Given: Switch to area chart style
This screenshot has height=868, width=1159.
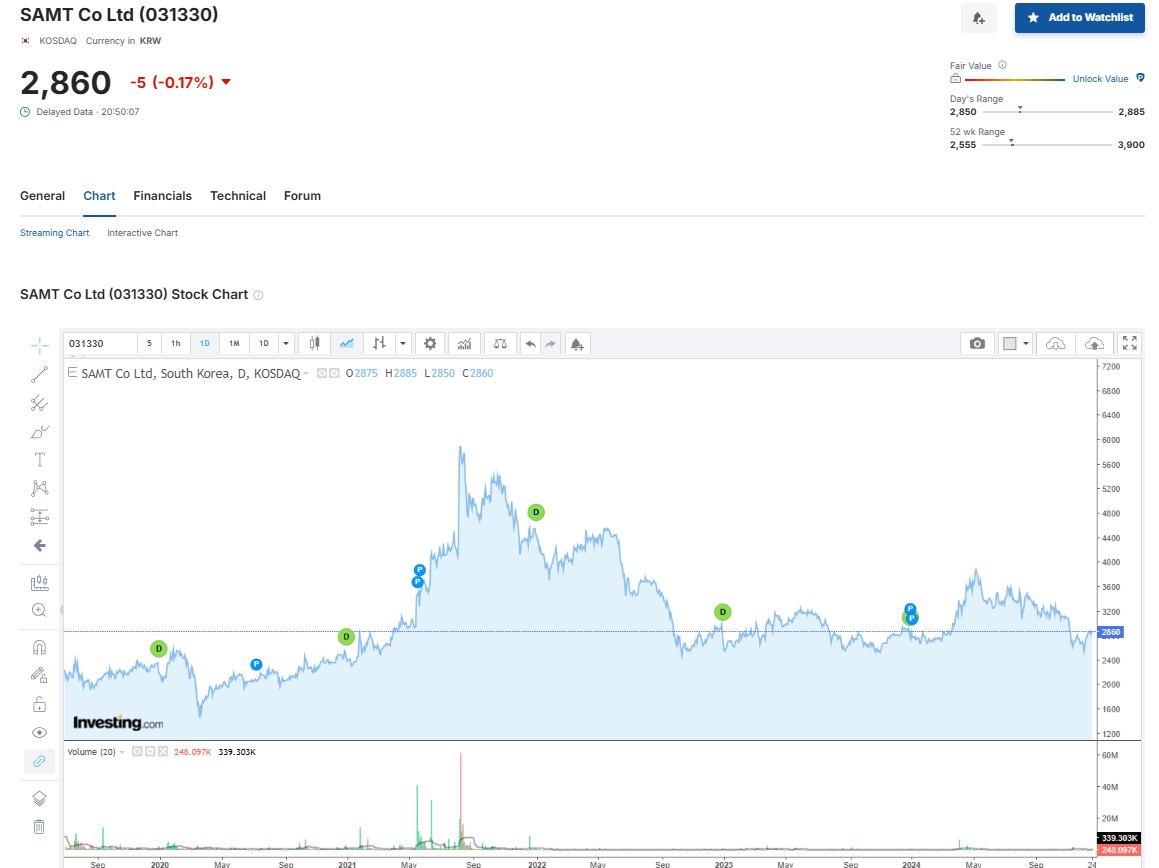Looking at the screenshot, I should (347, 343).
